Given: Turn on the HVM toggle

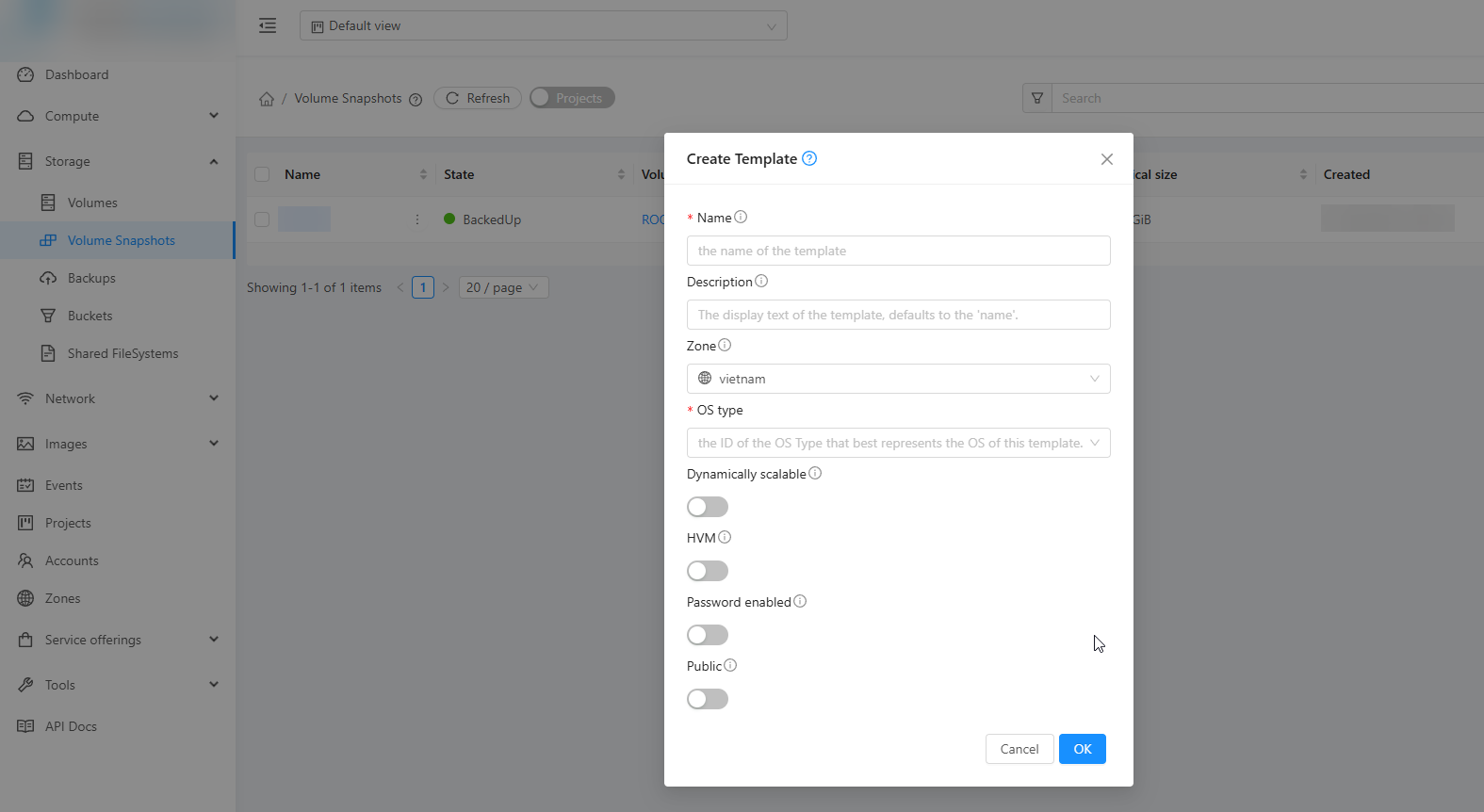Looking at the screenshot, I should coord(708,571).
